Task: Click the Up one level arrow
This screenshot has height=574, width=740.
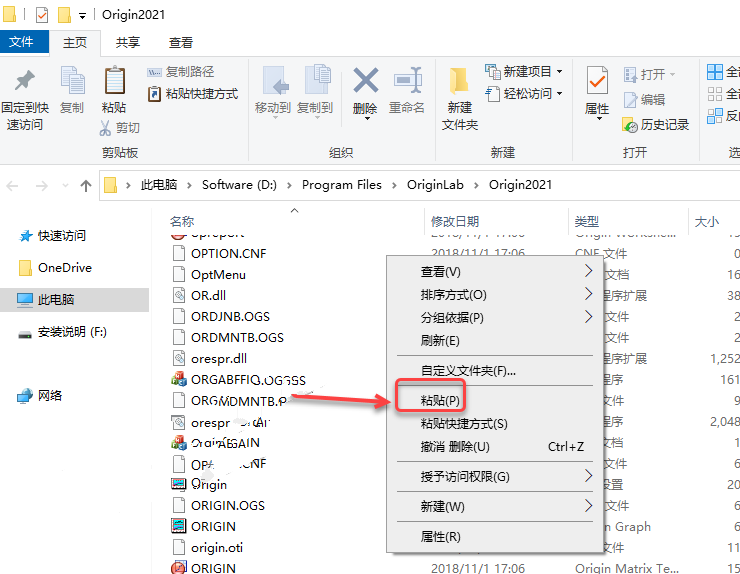Action: [x=85, y=186]
